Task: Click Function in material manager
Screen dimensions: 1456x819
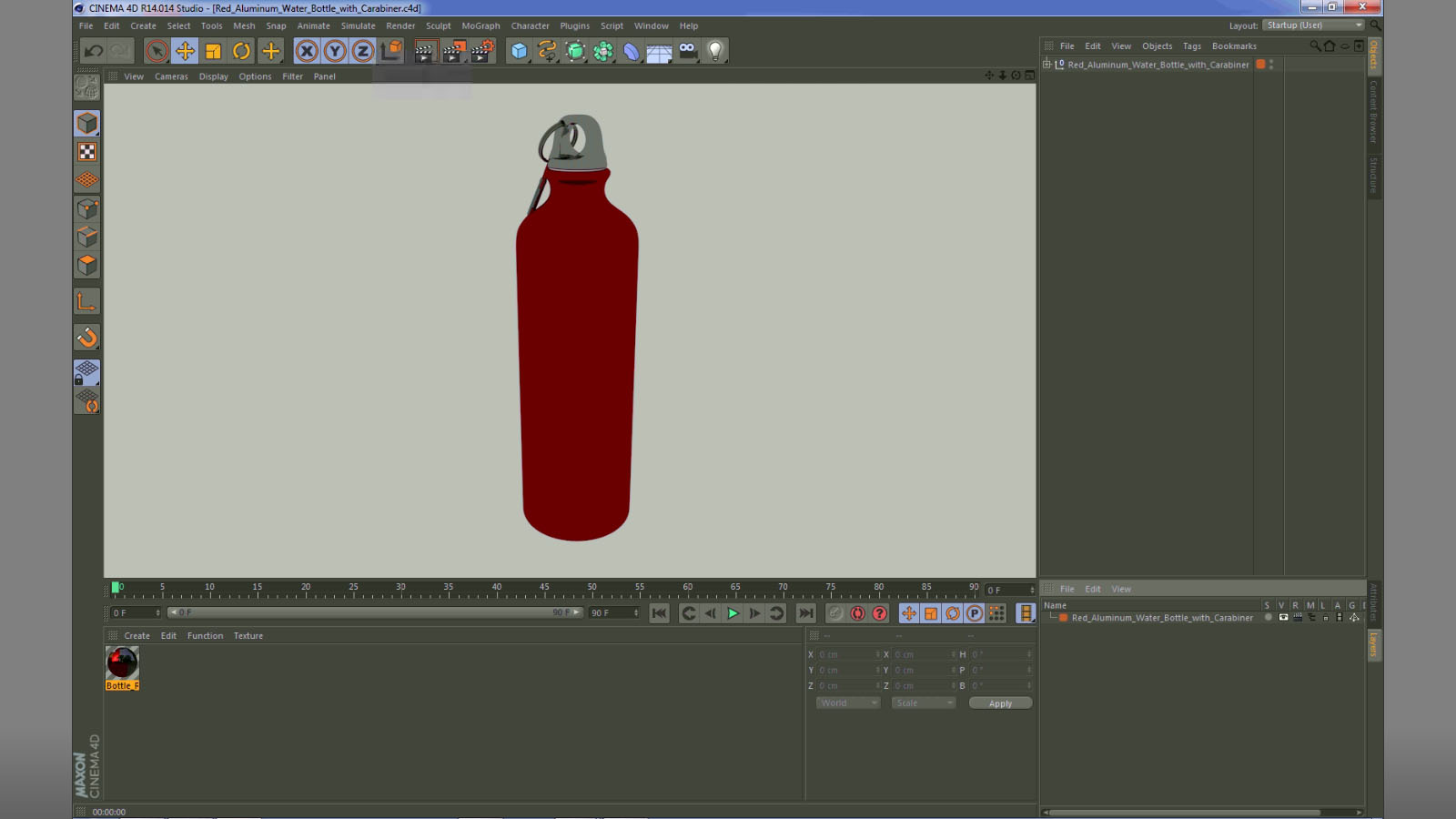Action: [205, 635]
